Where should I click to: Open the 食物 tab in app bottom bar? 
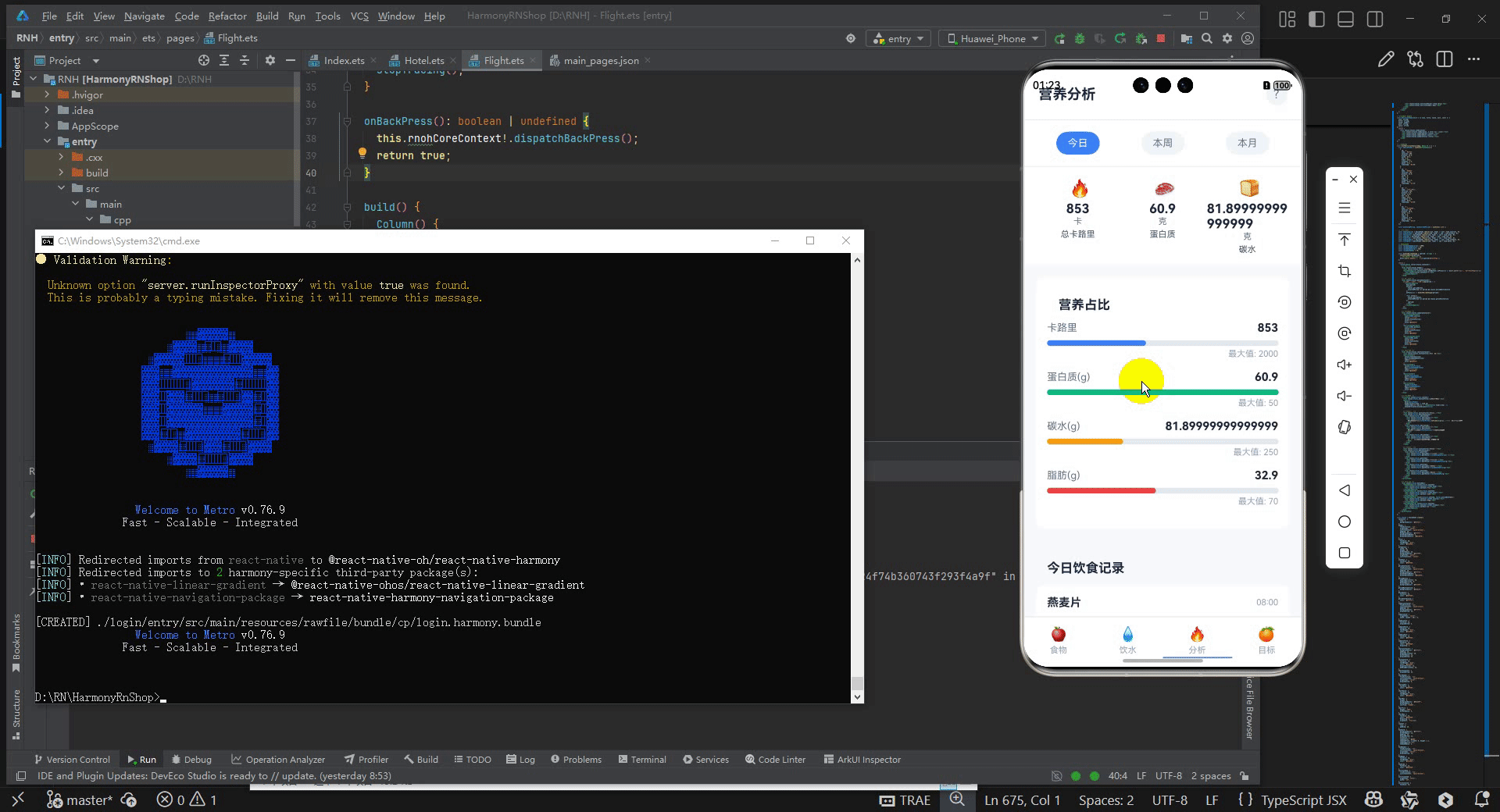(1059, 639)
